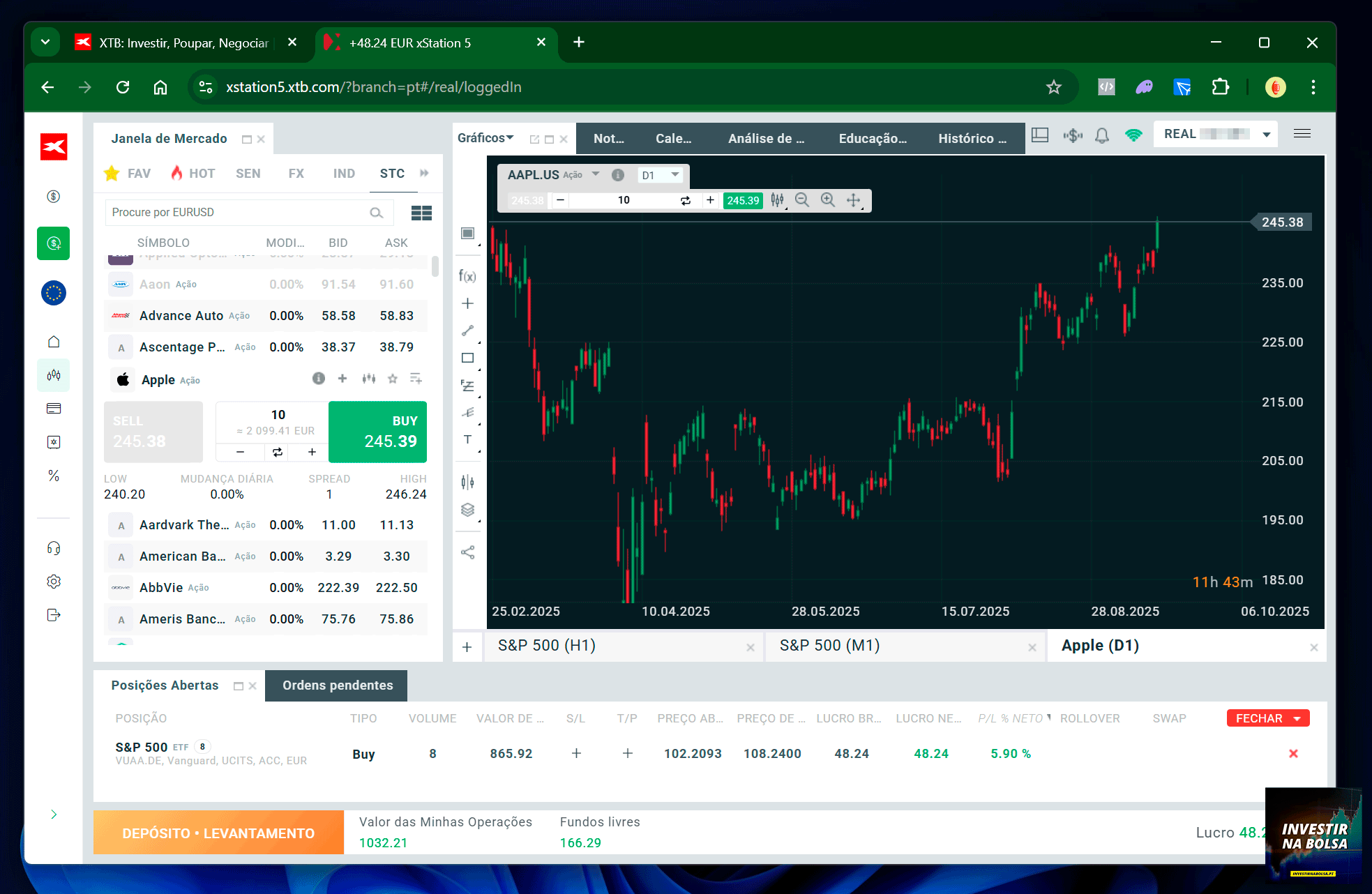The image size is (1372, 894).
Task: Open the Chrome extensions puzzle icon
Action: 1221,87
